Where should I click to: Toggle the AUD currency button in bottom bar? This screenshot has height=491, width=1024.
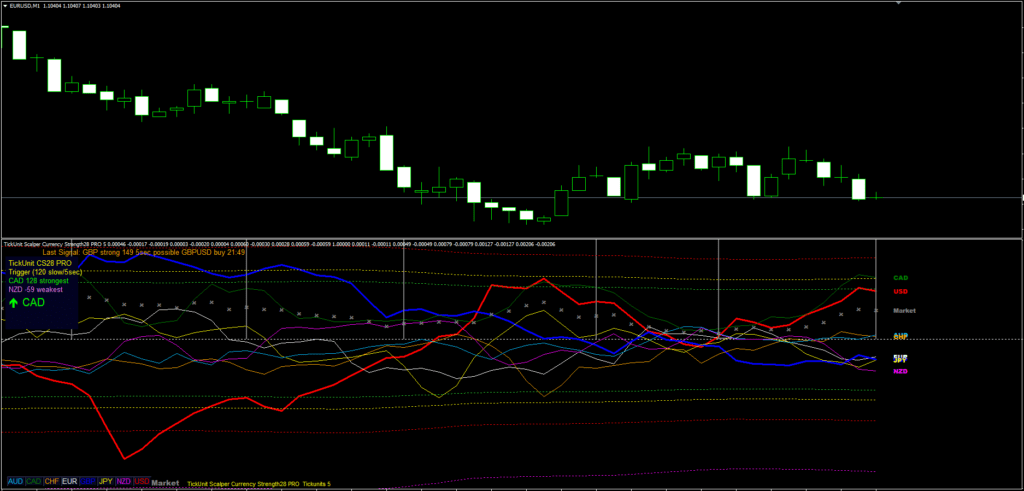coord(14,481)
